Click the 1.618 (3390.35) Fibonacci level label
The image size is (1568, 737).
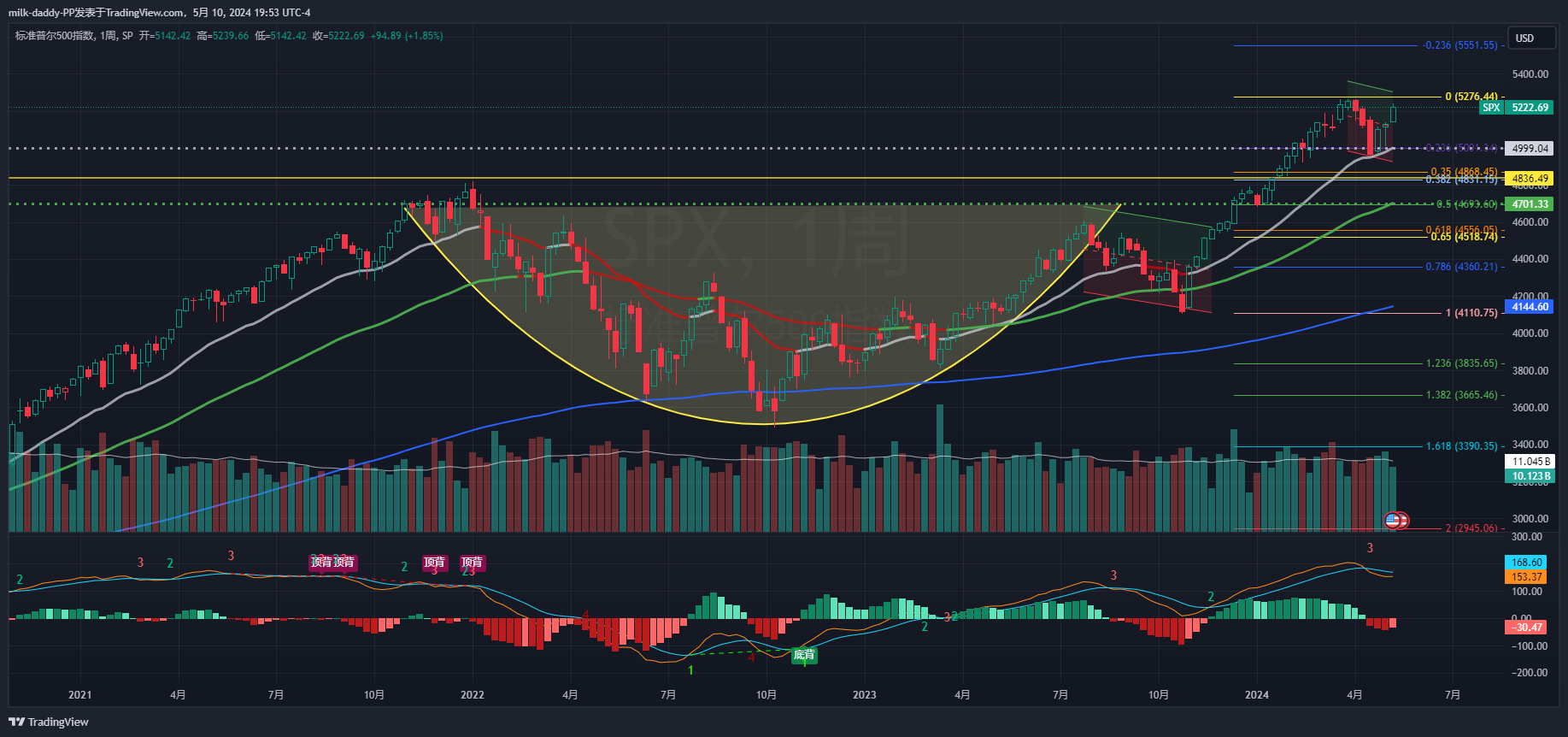[x=1461, y=446]
